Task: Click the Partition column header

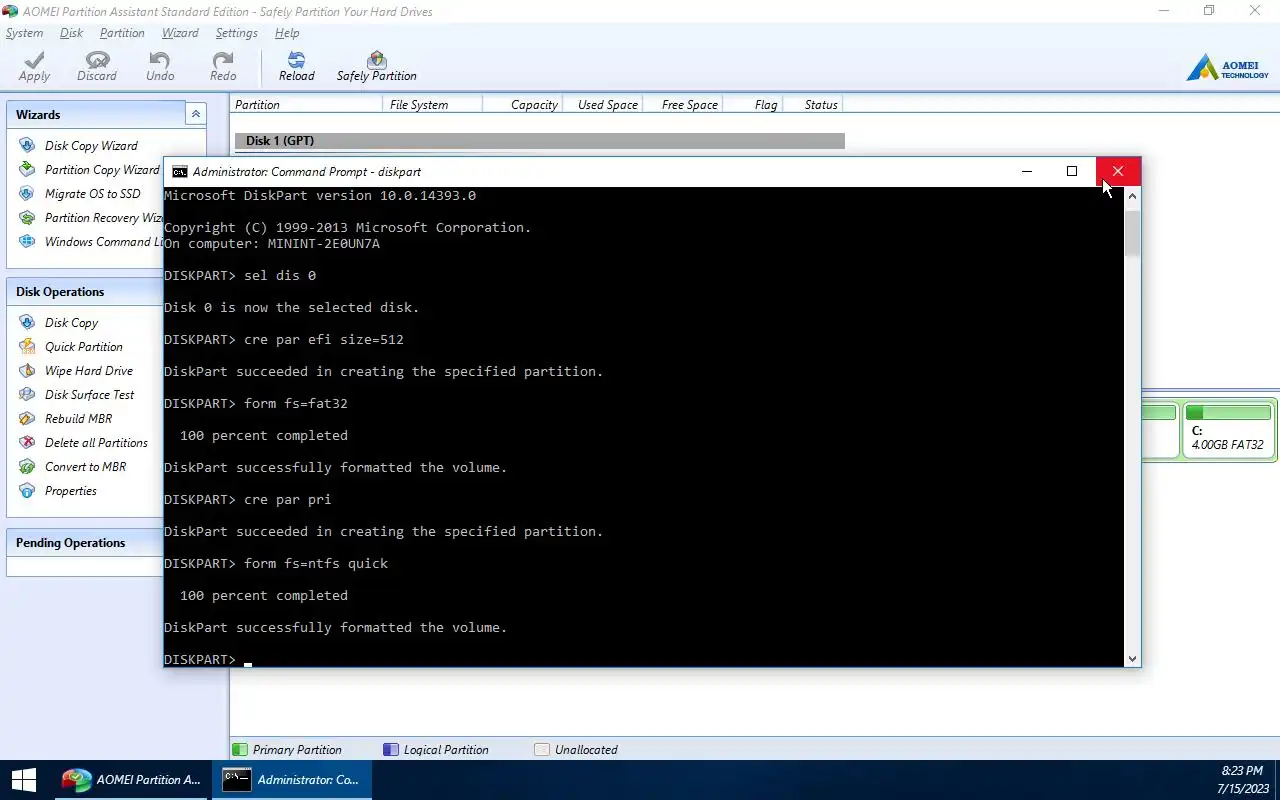Action: [306, 104]
